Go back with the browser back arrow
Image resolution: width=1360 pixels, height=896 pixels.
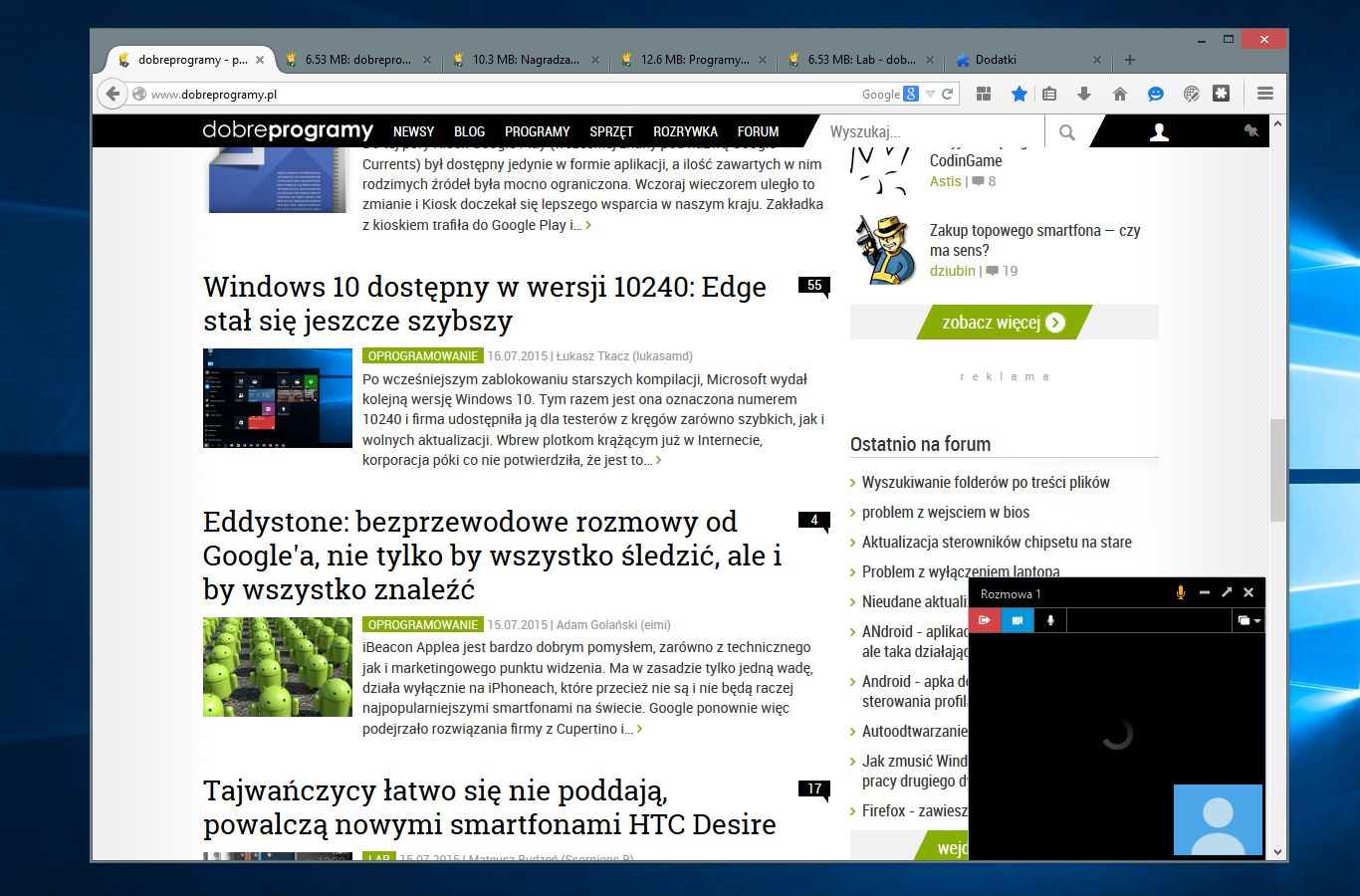point(113,94)
